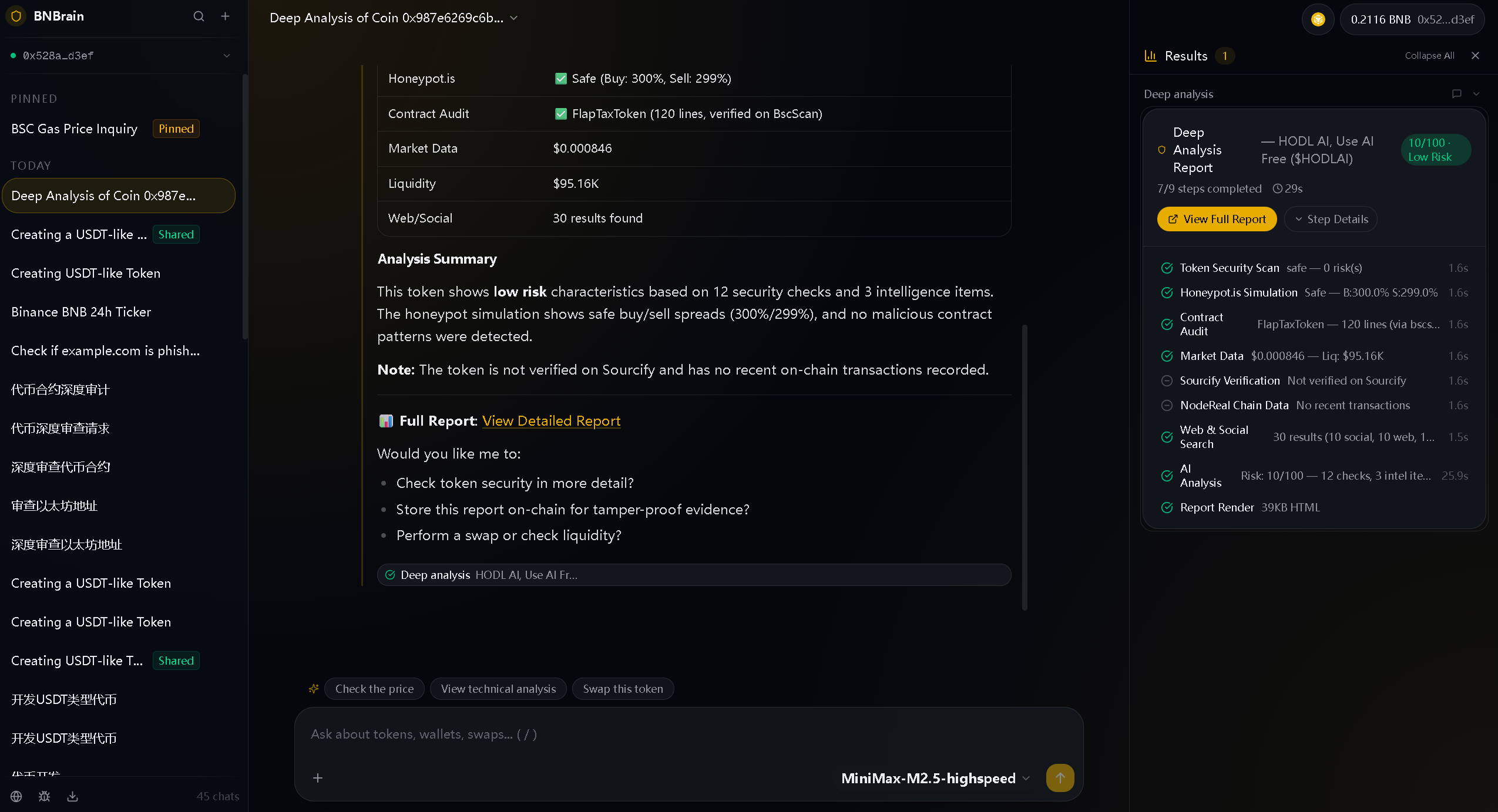The image size is (1498, 812).
Task: Click the View Full Report button
Action: [x=1217, y=219]
